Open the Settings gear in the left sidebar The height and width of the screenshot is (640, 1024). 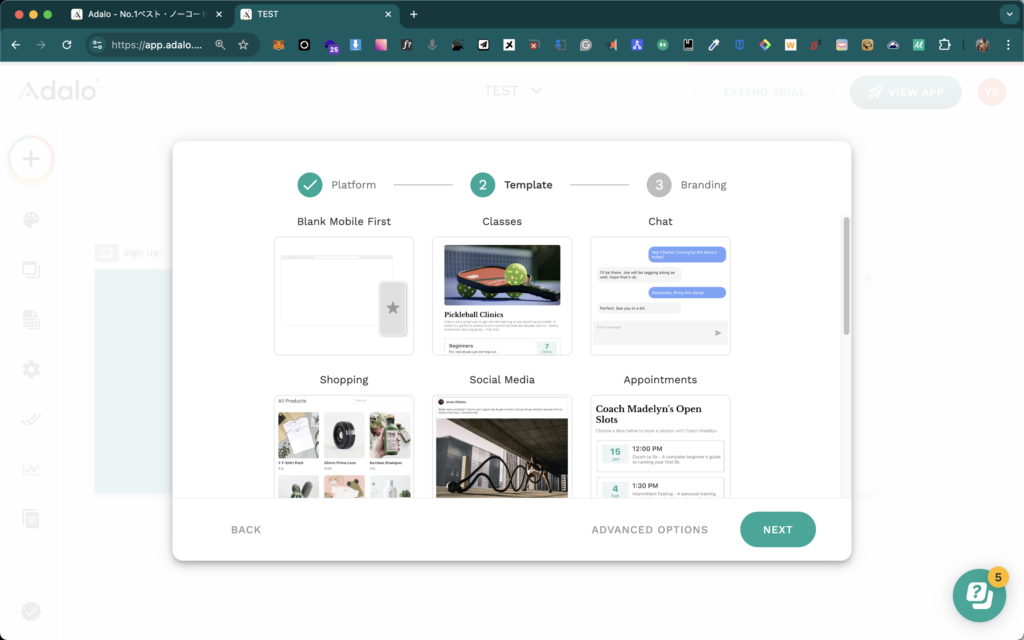point(31,370)
